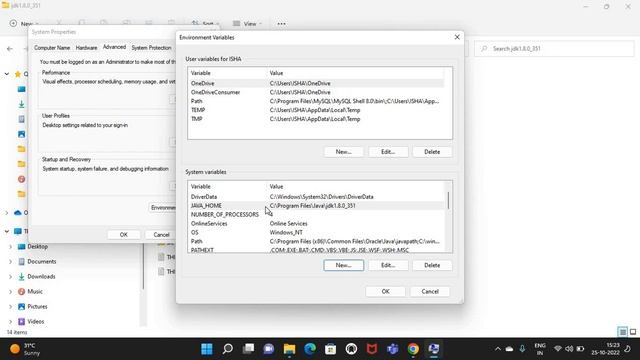Screen dimensions: 640x360
Task: Select NUMBER_OF_PROCESSORS system variable
Action: coord(317,215)
